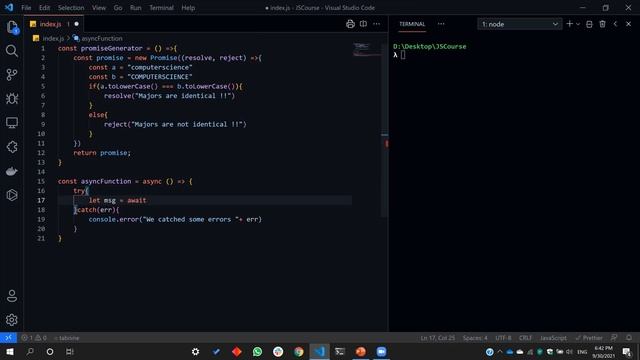This screenshot has width=640, height=360.
Task: Open the File menu
Action: click(x=26, y=8)
